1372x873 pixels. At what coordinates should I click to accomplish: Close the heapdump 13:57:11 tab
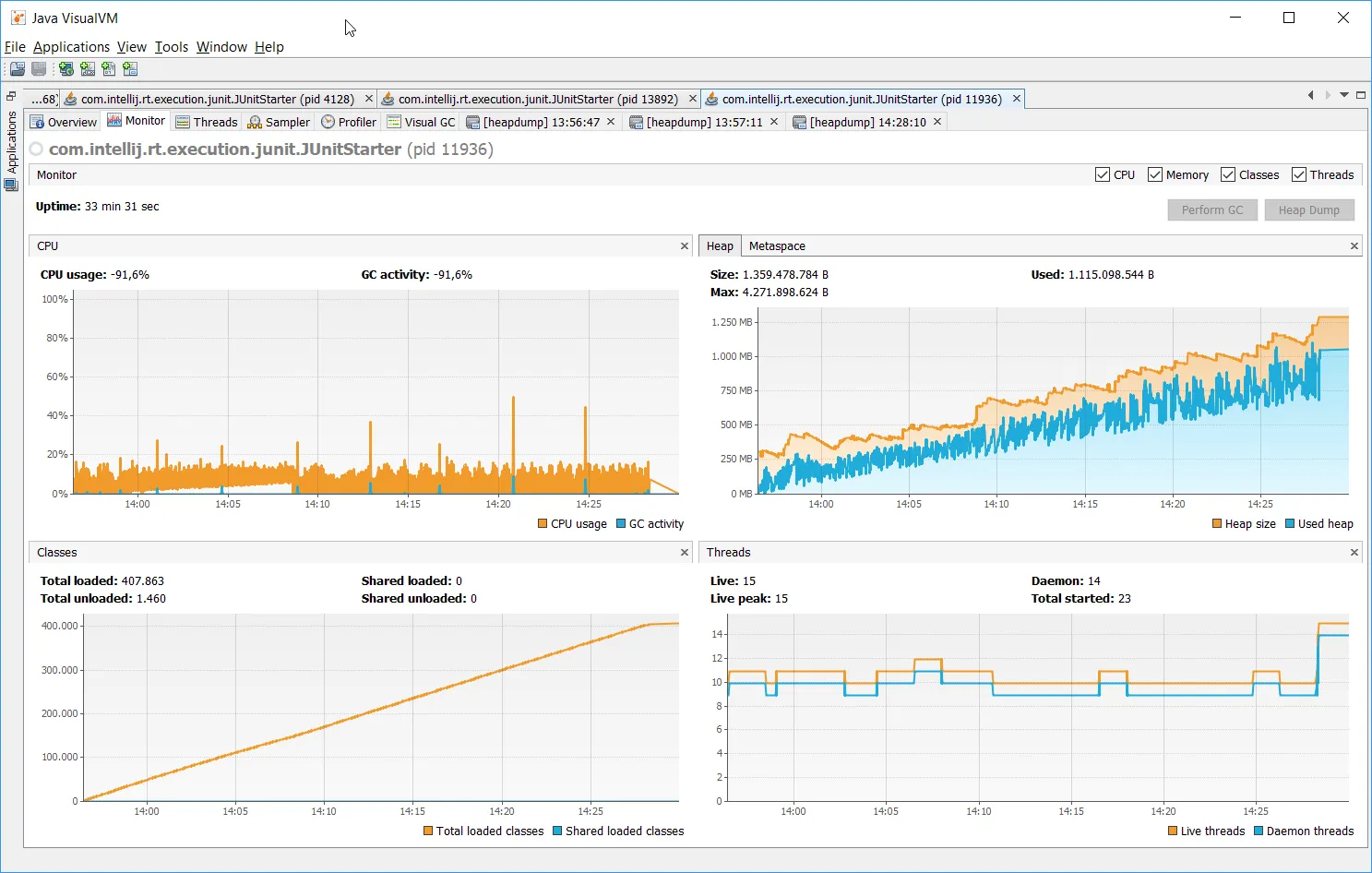[x=774, y=122]
